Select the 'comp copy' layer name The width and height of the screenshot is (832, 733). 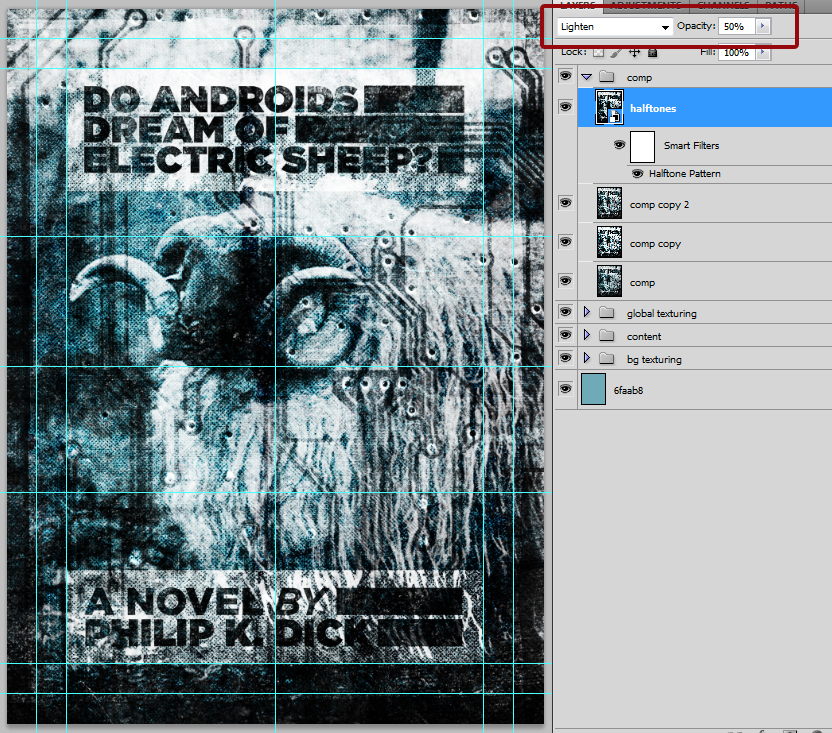pyautogui.click(x=655, y=244)
